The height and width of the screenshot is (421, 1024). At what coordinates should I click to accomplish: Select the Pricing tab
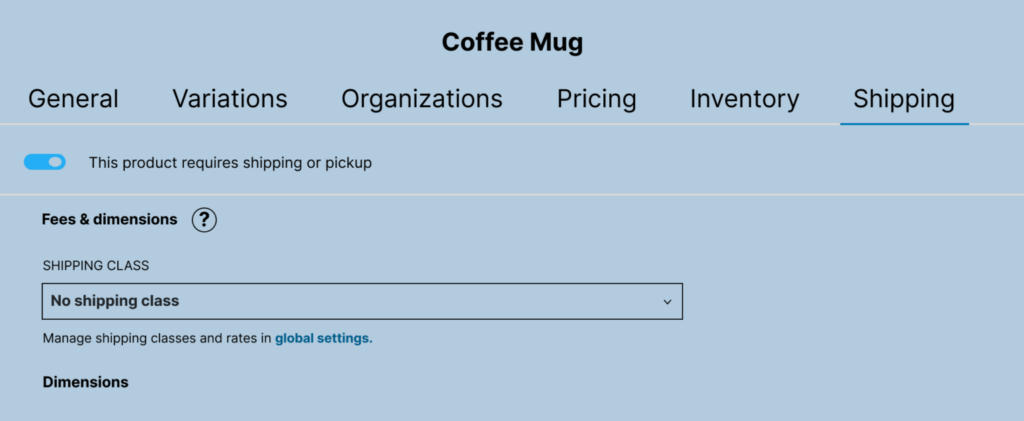(596, 99)
